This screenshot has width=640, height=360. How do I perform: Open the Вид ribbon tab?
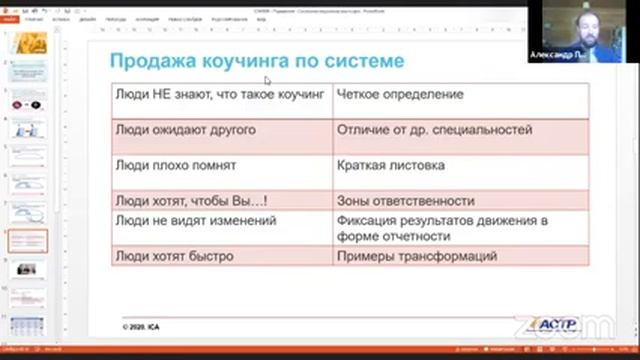coord(261,19)
